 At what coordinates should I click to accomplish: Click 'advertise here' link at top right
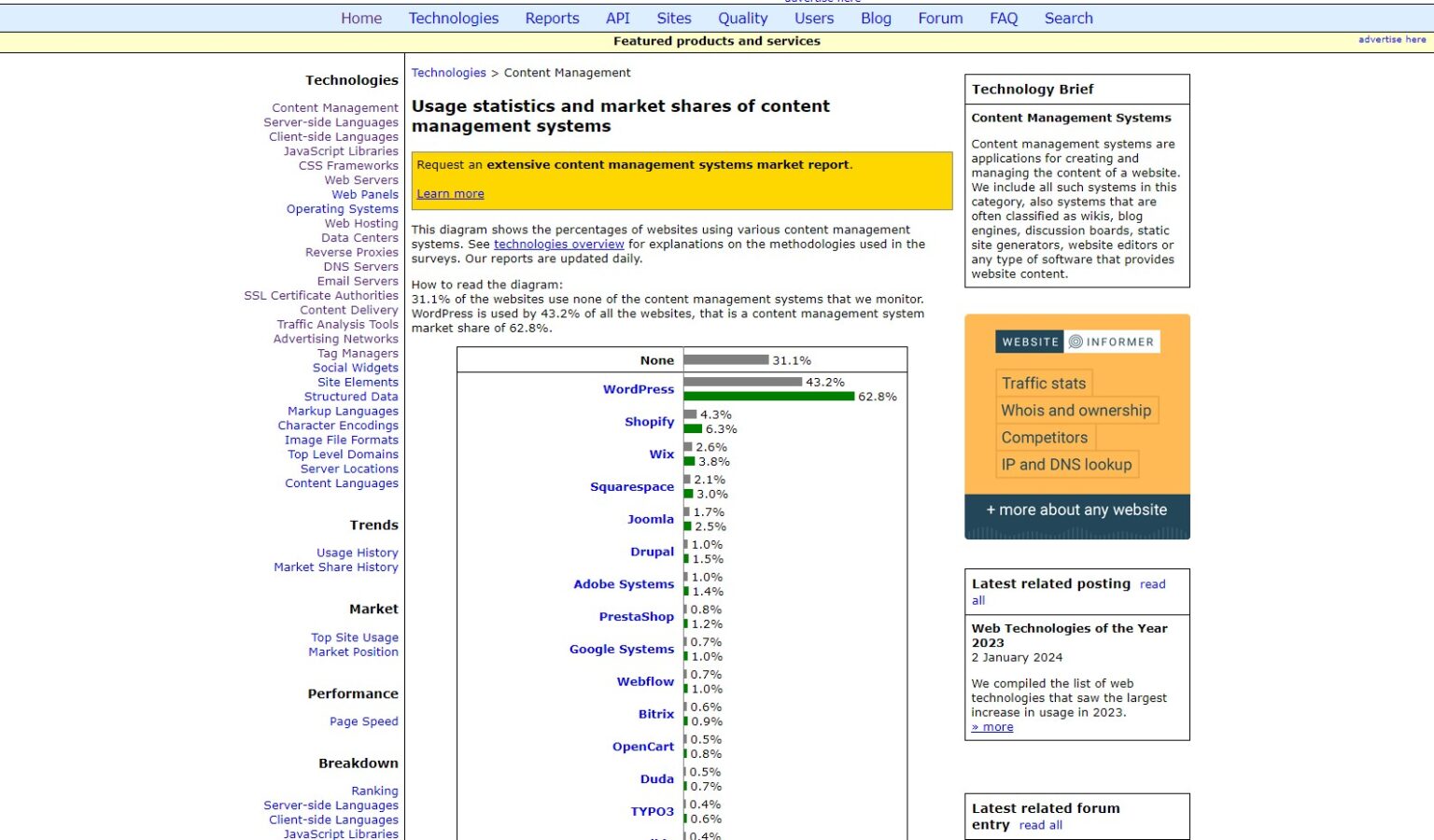[1391, 39]
